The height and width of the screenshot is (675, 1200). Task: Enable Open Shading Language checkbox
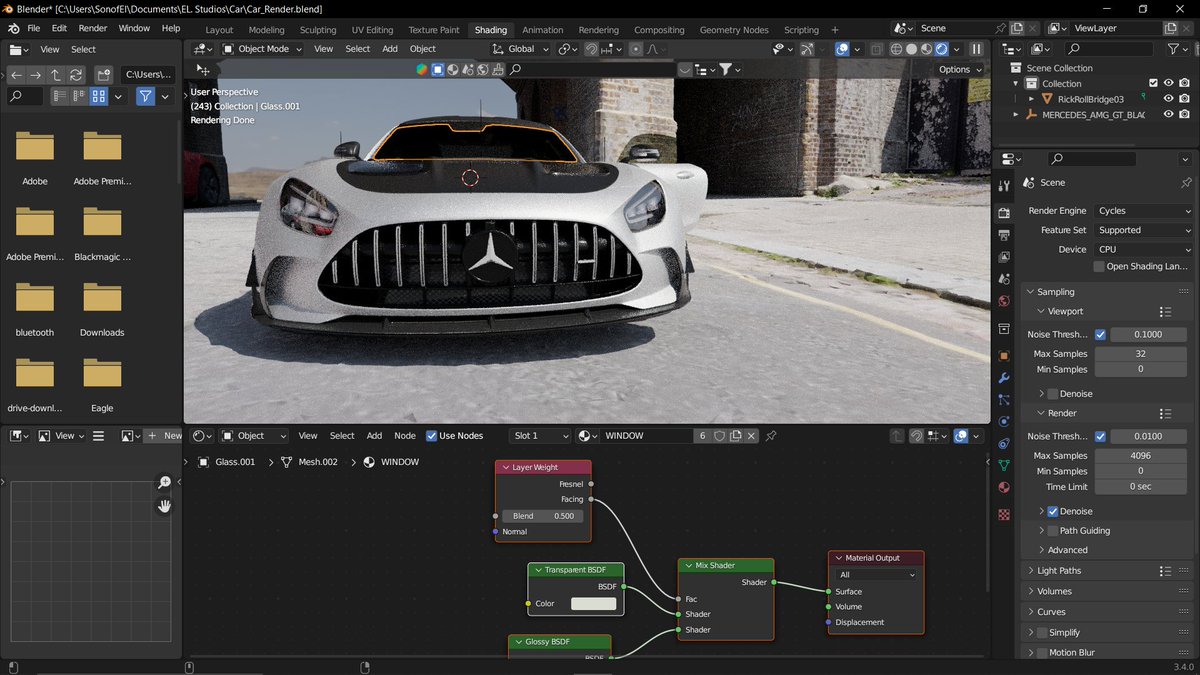pyautogui.click(x=1099, y=266)
